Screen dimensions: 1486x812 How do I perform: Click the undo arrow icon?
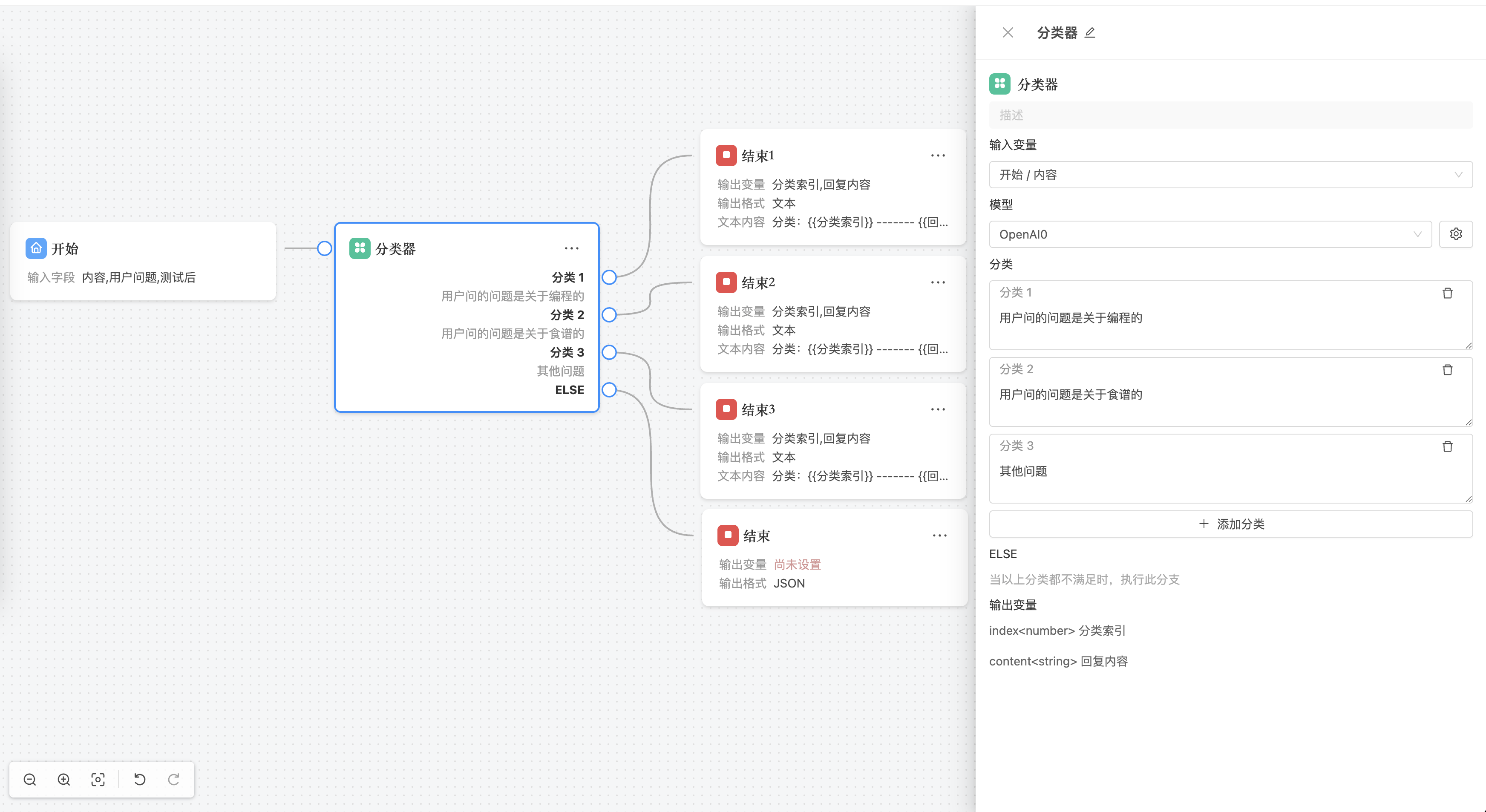click(140, 780)
